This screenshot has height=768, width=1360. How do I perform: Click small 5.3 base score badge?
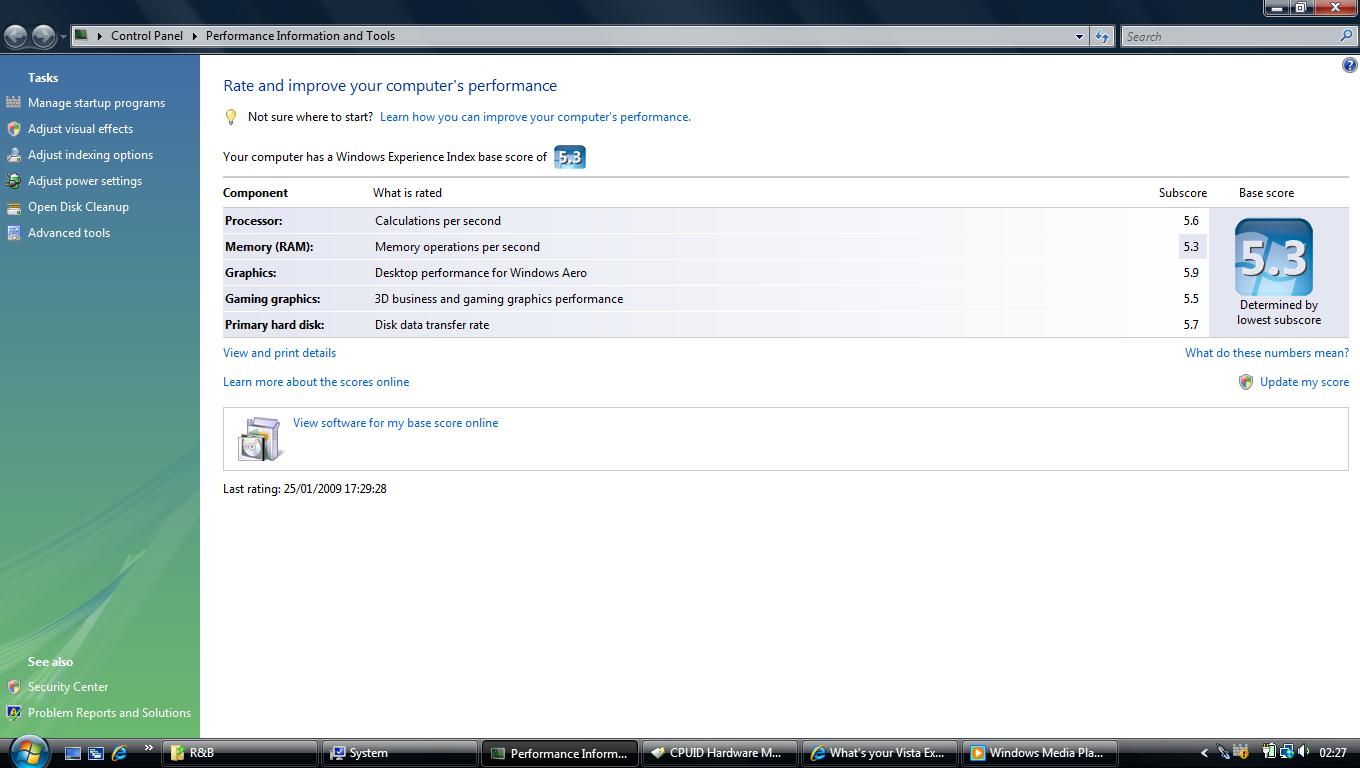click(x=570, y=157)
